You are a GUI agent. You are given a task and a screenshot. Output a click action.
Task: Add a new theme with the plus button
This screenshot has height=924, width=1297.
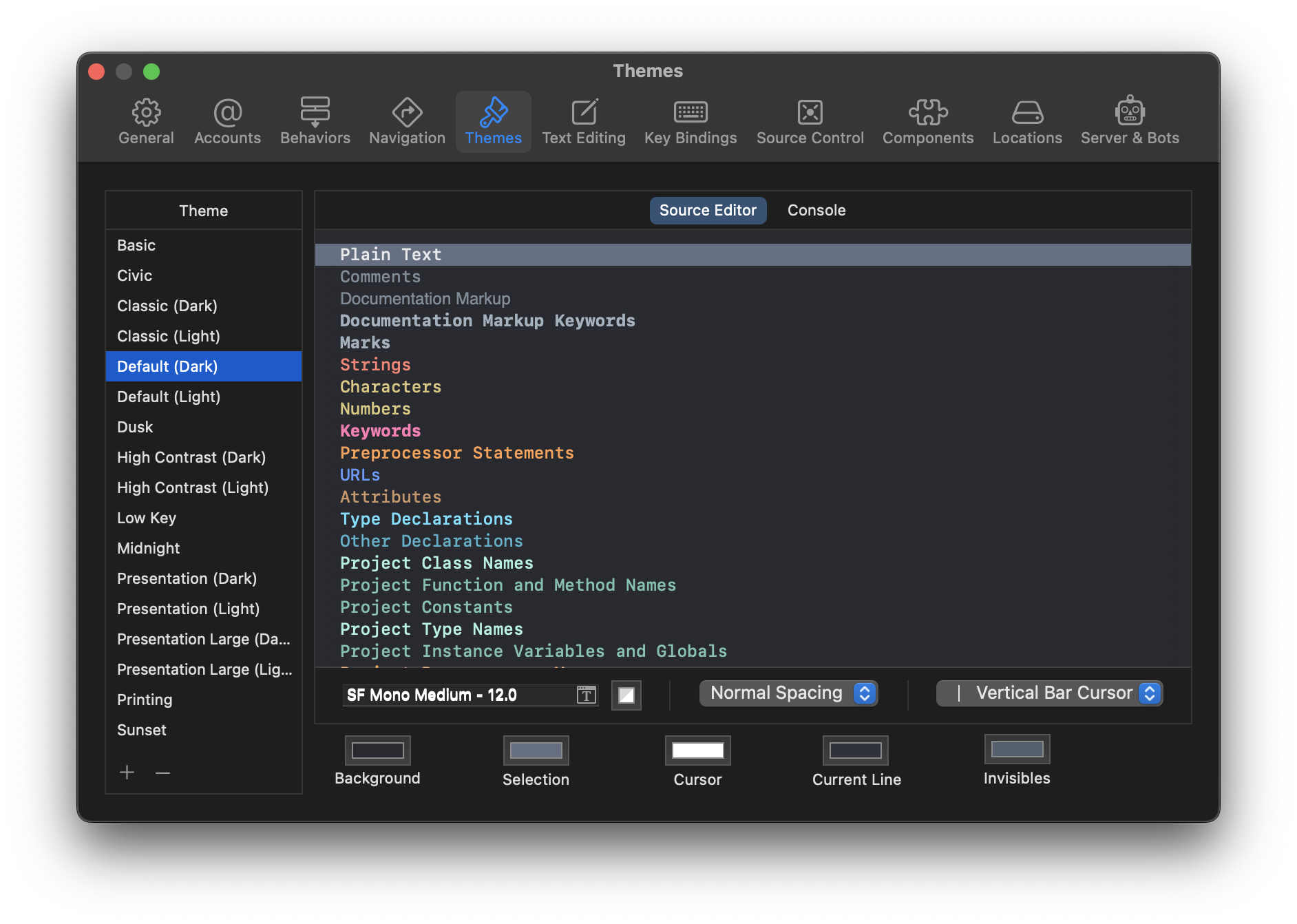pos(127,773)
